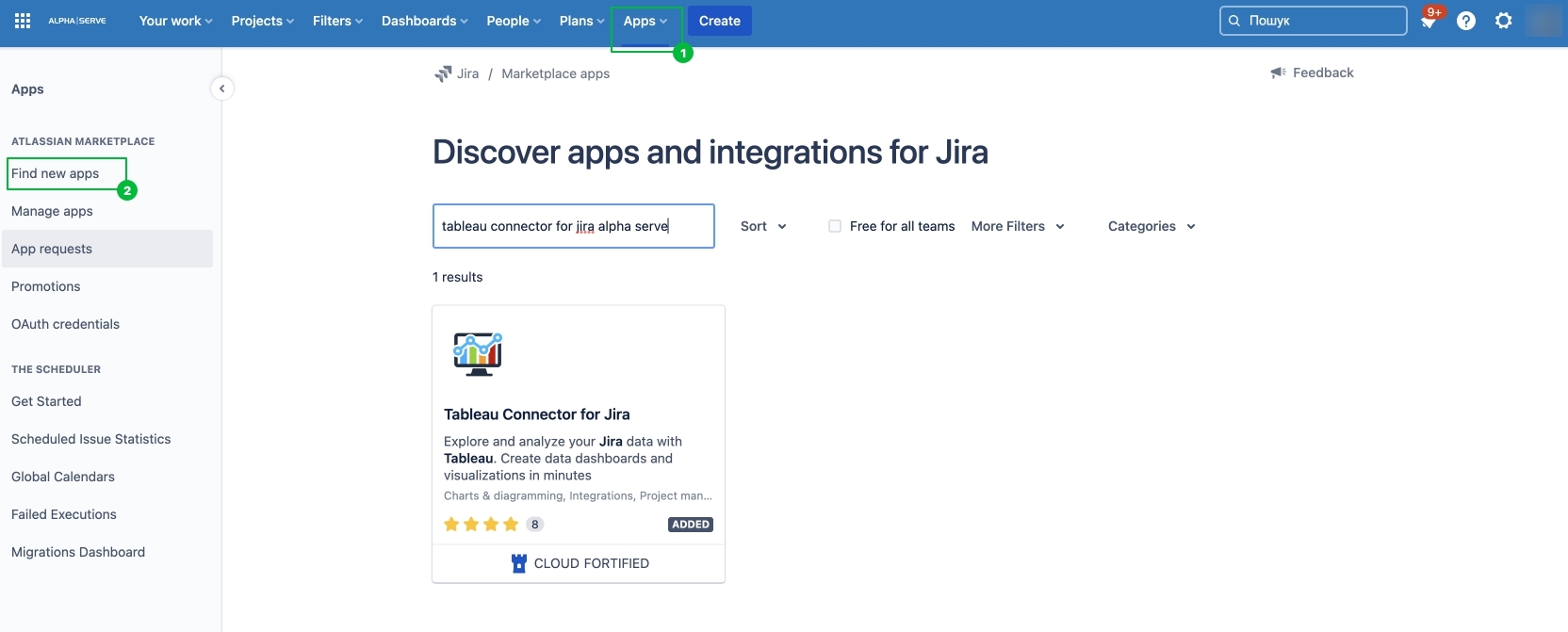Image resolution: width=1568 pixels, height=632 pixels.
Task: Click the Feedback link
Action: pos(1323,73)
